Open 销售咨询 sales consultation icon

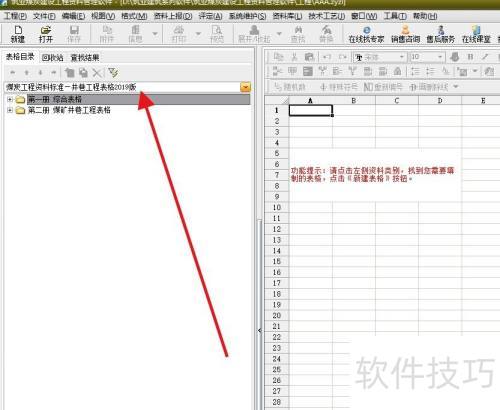pyautogui.click(x=405, y=35)
